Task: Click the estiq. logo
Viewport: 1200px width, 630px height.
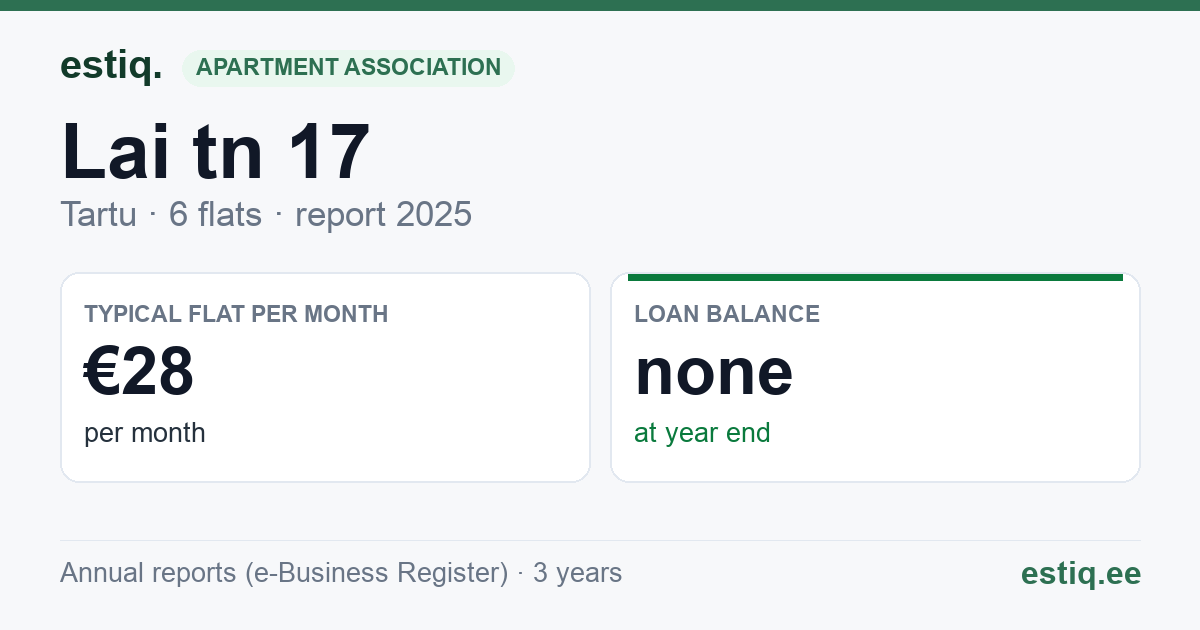Action: pos(111,67)
